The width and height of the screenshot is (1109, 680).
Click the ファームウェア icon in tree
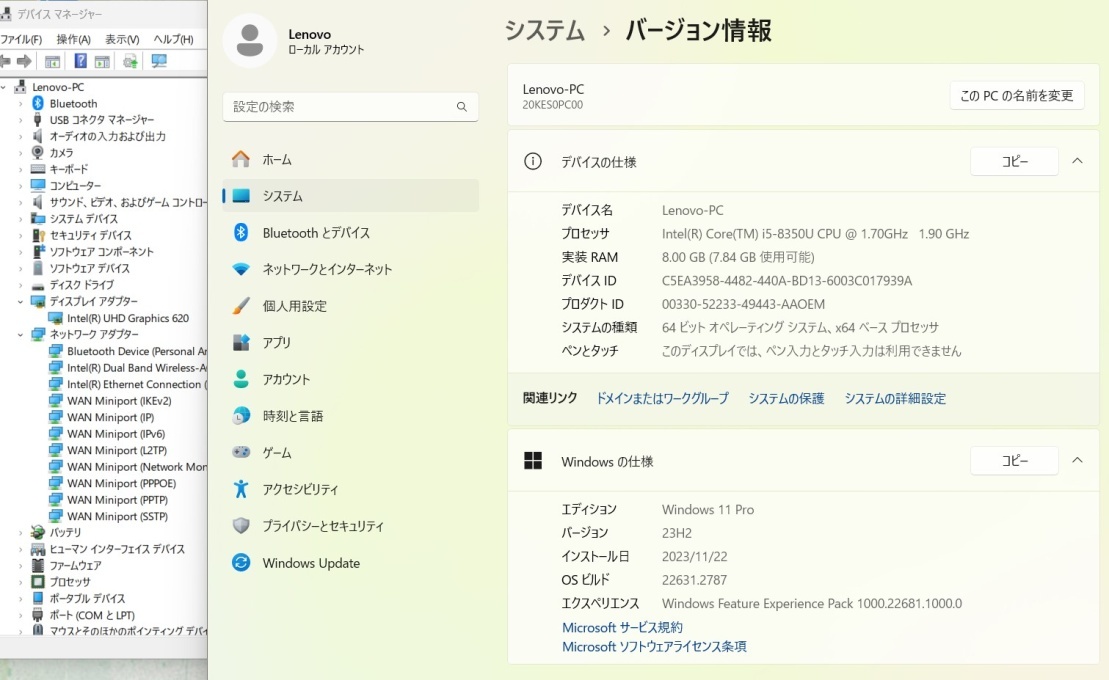point(38,565)
